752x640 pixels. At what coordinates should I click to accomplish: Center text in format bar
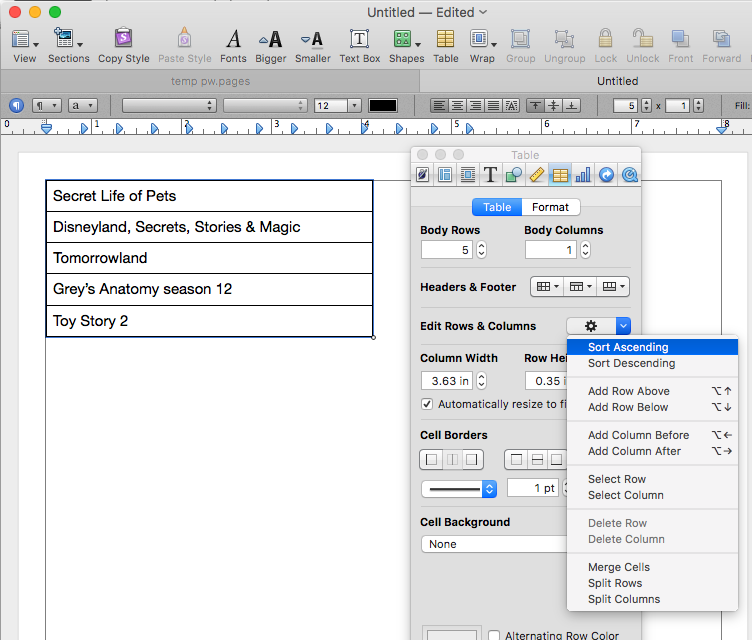(x=457, y=105)
